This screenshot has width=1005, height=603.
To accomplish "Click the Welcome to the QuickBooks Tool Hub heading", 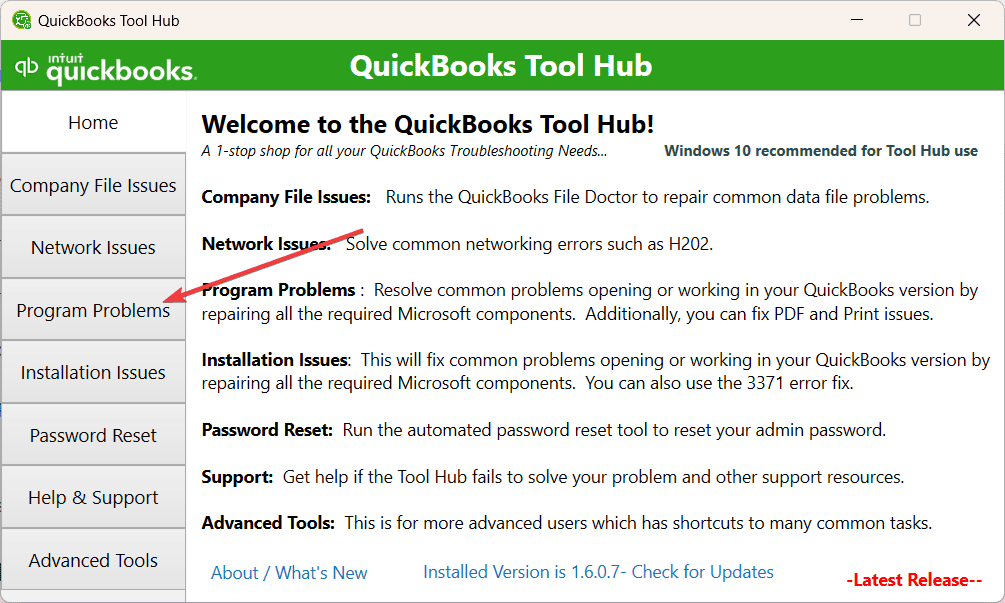I will pos(428,124).
